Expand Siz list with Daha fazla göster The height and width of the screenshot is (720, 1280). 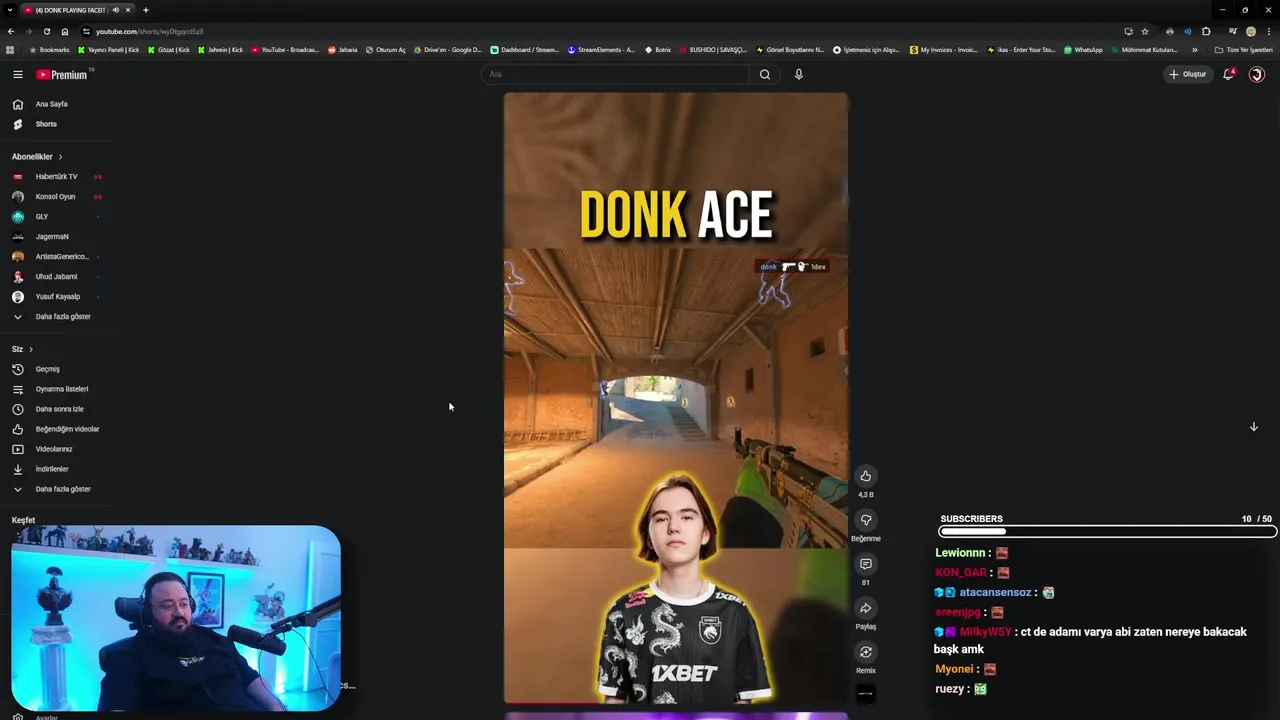click(62, 489)
